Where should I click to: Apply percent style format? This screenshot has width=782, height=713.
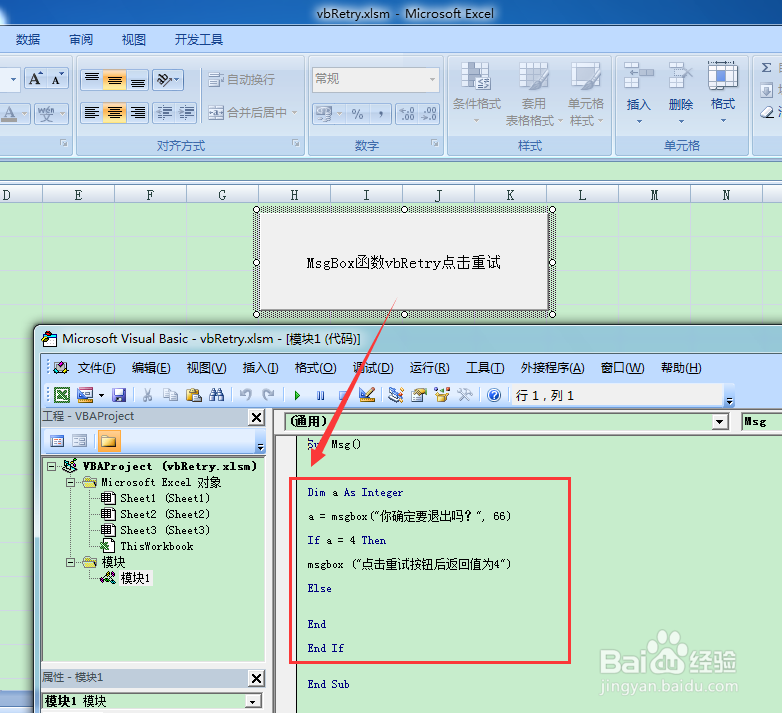357,114
